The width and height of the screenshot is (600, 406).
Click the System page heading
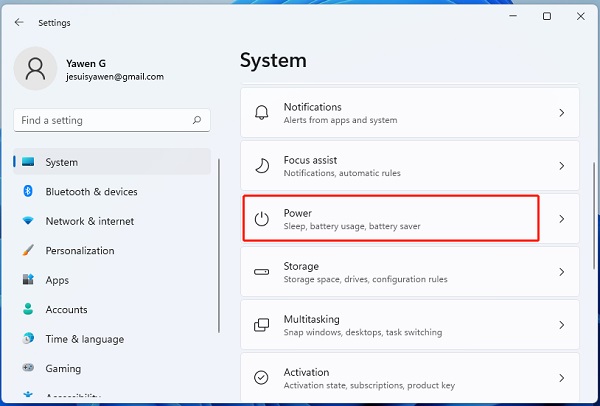273,60
